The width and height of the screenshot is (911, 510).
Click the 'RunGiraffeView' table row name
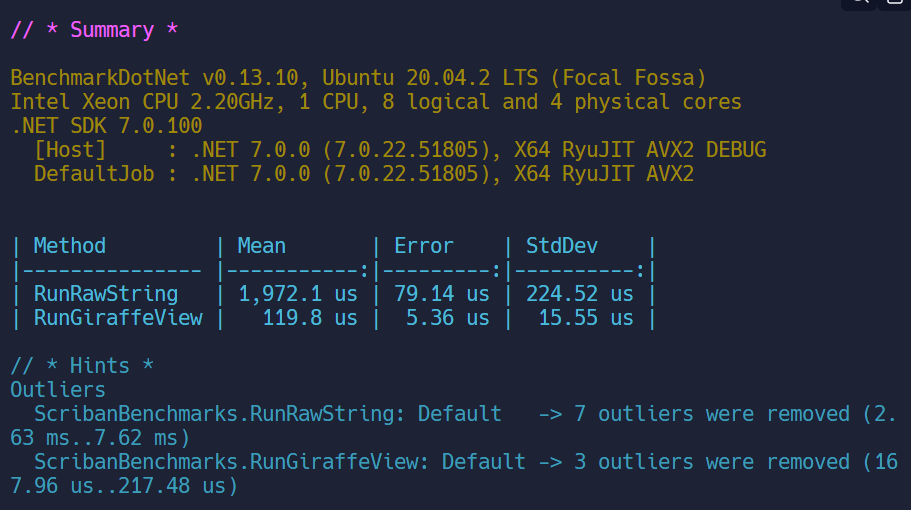point(118,318)
